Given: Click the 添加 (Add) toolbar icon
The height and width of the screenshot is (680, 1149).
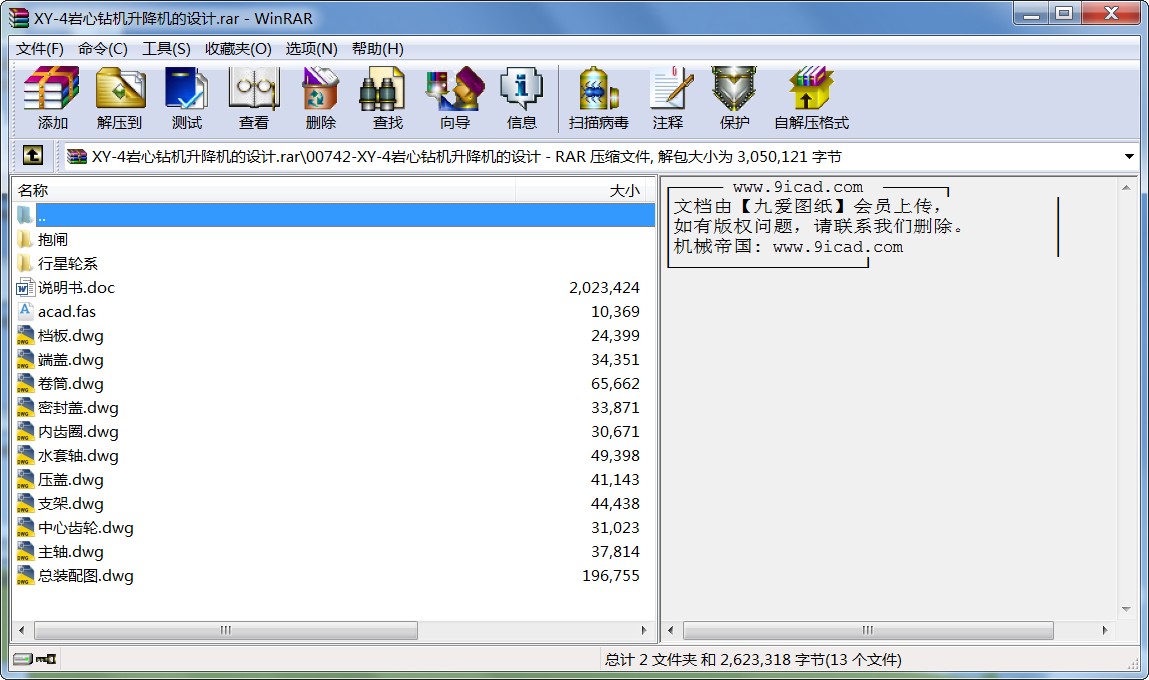Looking at the screenshot, I should (51, 99).
